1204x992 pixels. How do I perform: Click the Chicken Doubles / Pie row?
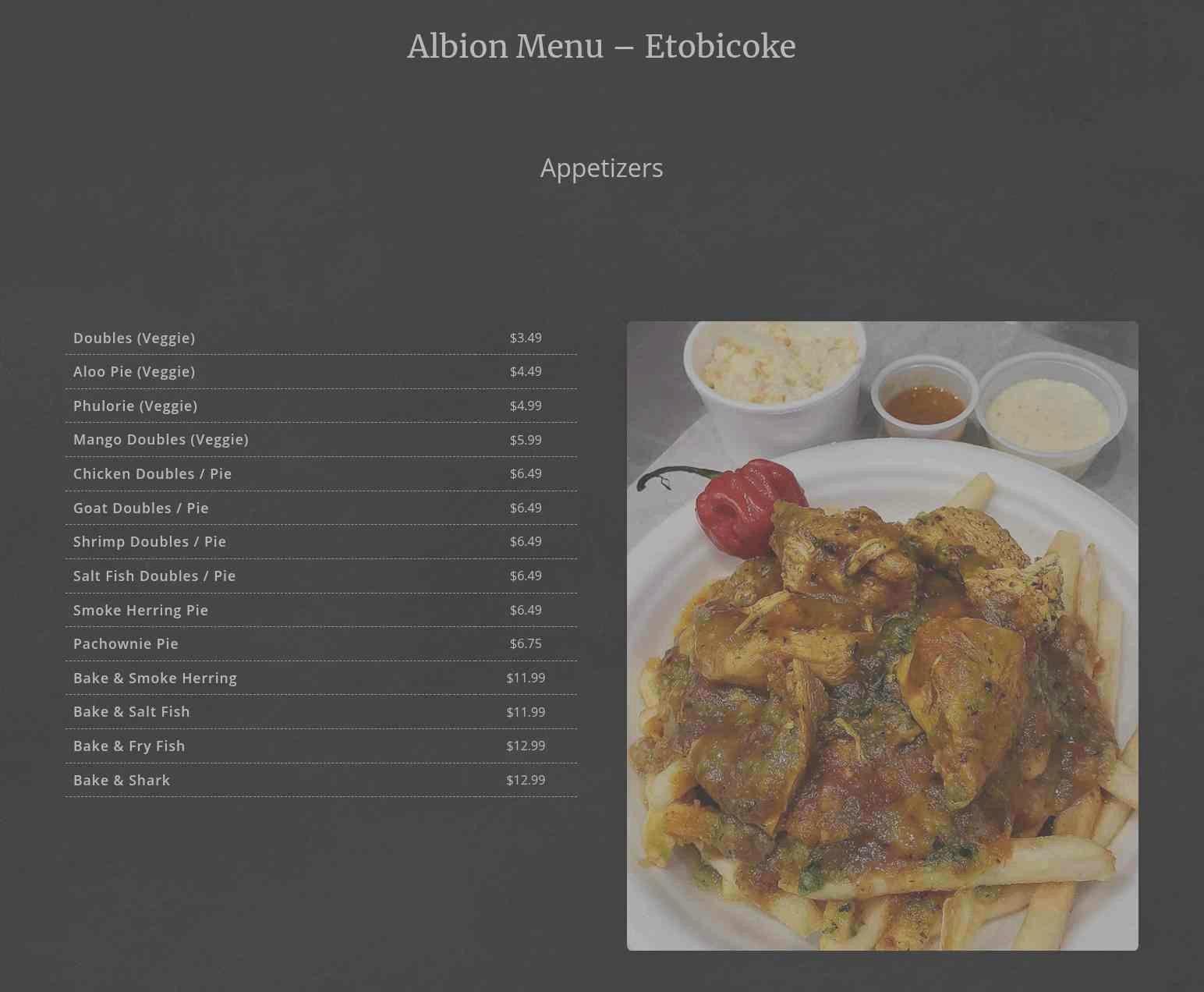[x=321, y=474]
